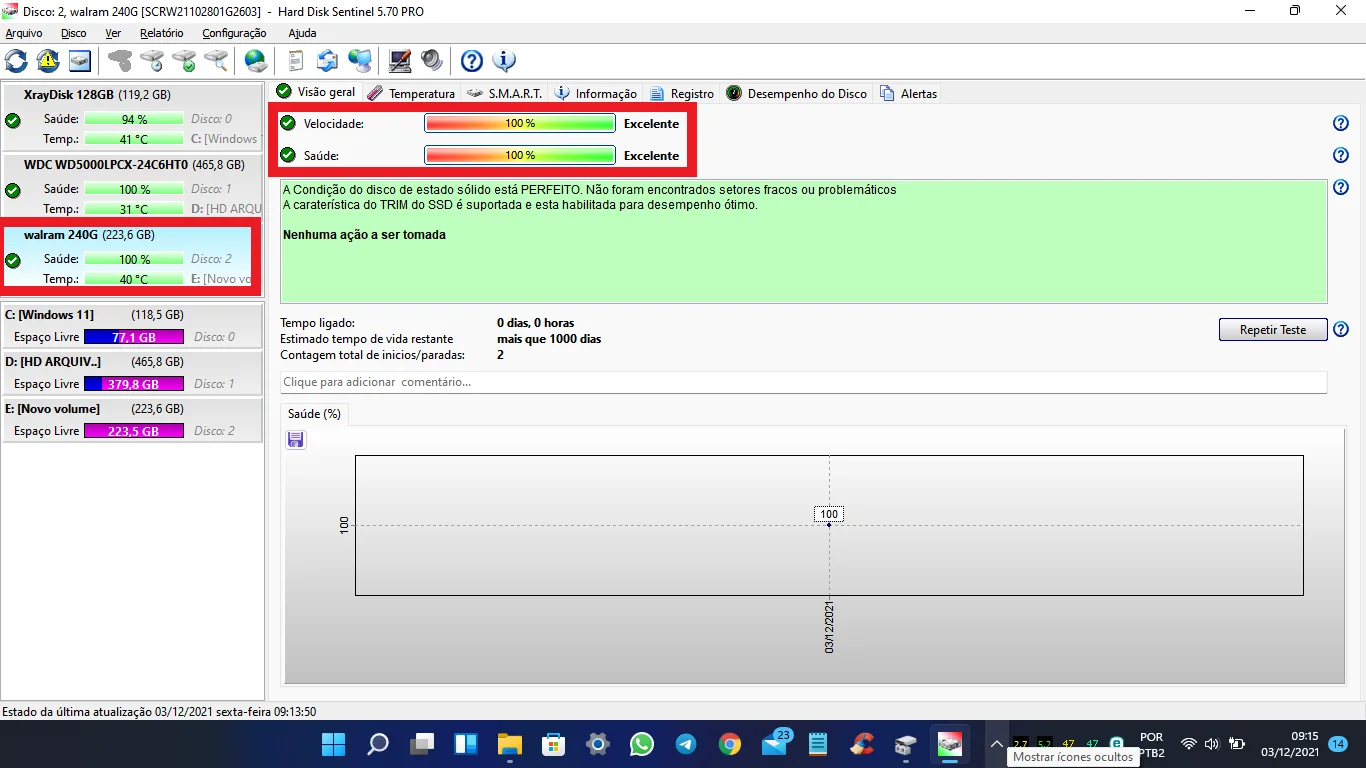Select the XrayDisk 128GB disk entry
The height and width of the screenshot is (768, 1366).
pos(132,117)
